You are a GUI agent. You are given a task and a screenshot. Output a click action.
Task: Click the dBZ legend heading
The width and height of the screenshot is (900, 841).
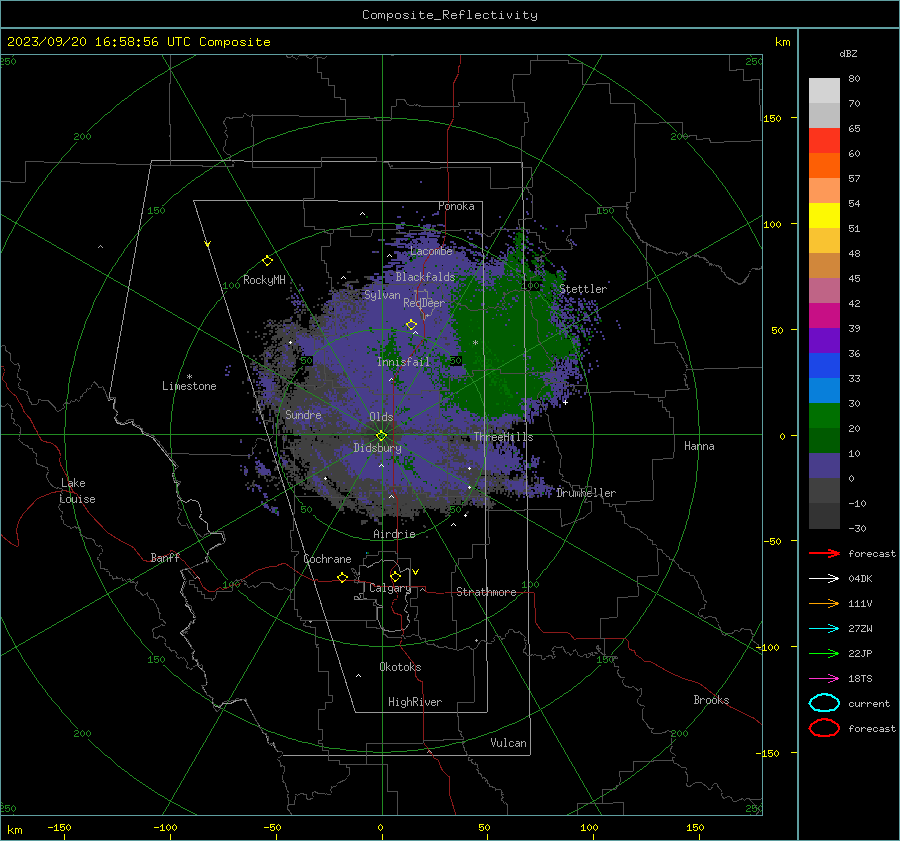tap(848, 53)
